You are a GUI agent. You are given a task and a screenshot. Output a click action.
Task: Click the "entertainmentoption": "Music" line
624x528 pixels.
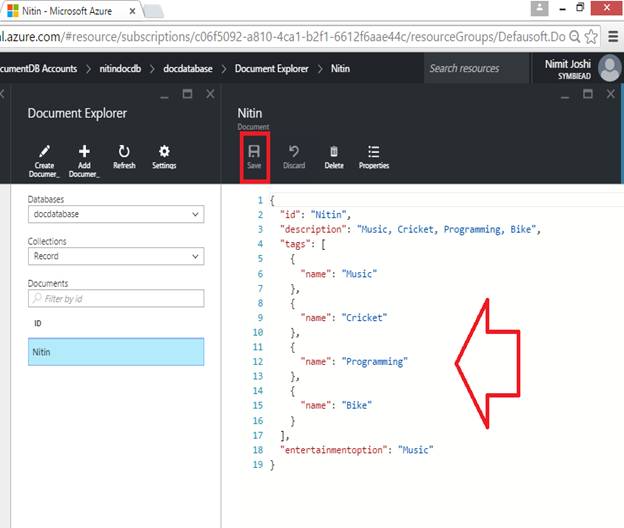tap(357, 450)
